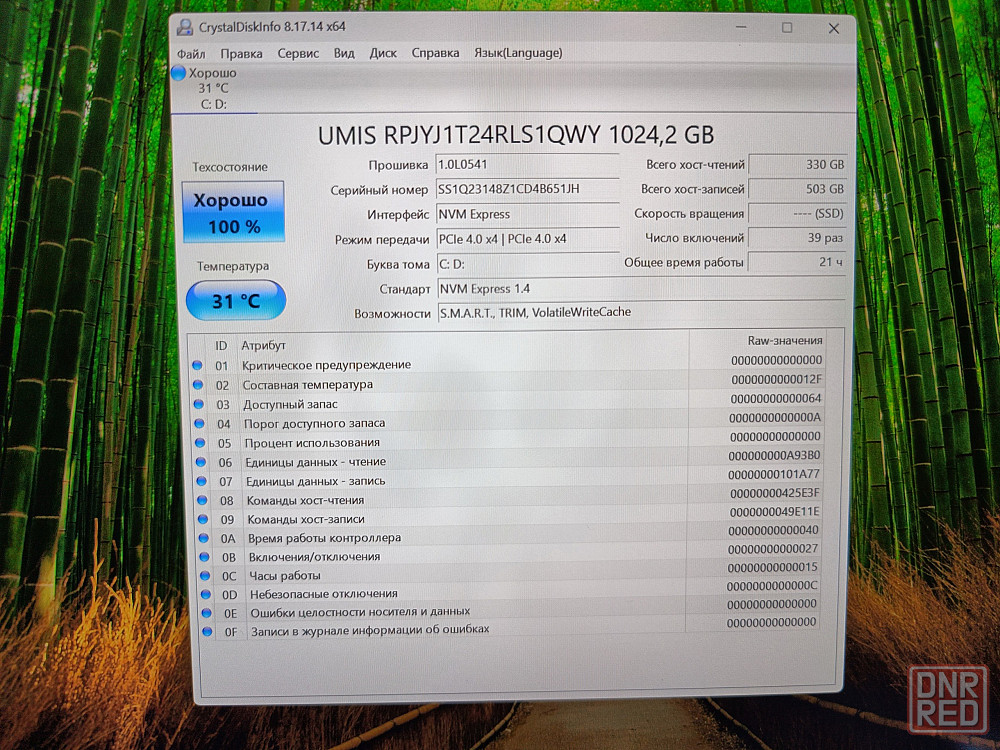This screenshot has width=1000, height=750.
Task: Open the Язык(Language) menu
Action: click(518, 53)
